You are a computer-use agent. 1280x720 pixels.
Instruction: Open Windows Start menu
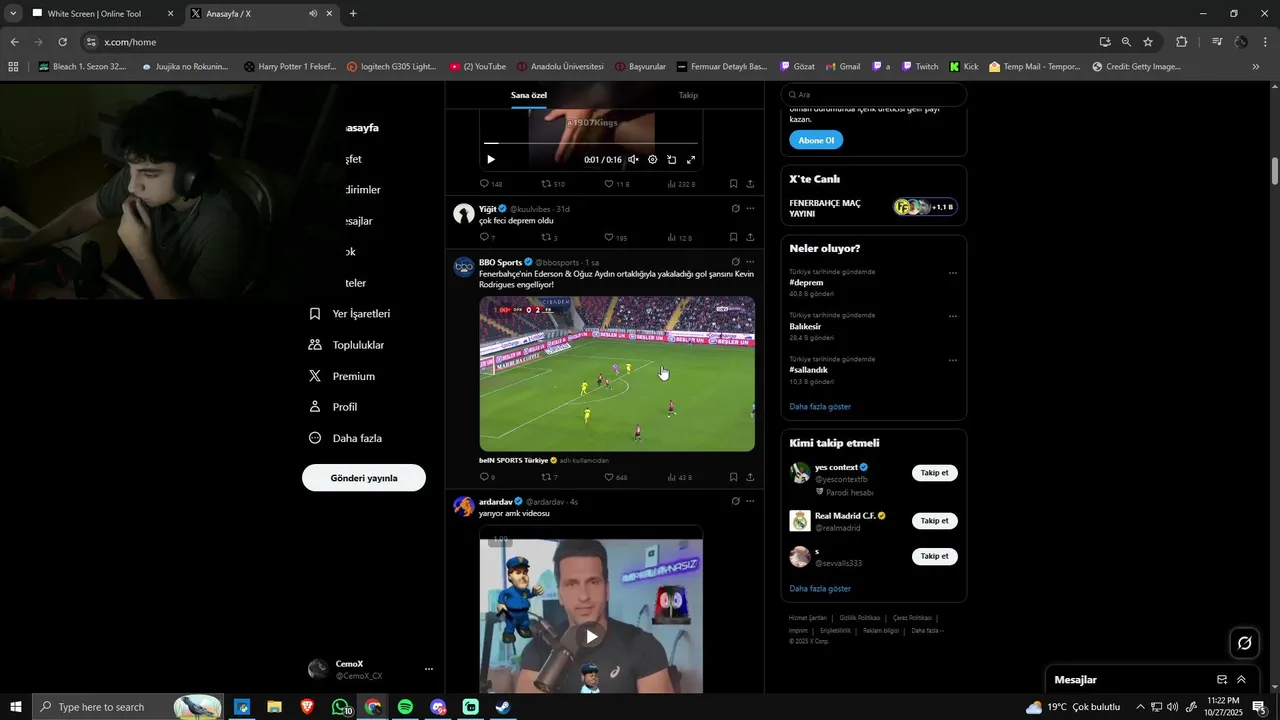click(x=16, y=707)
